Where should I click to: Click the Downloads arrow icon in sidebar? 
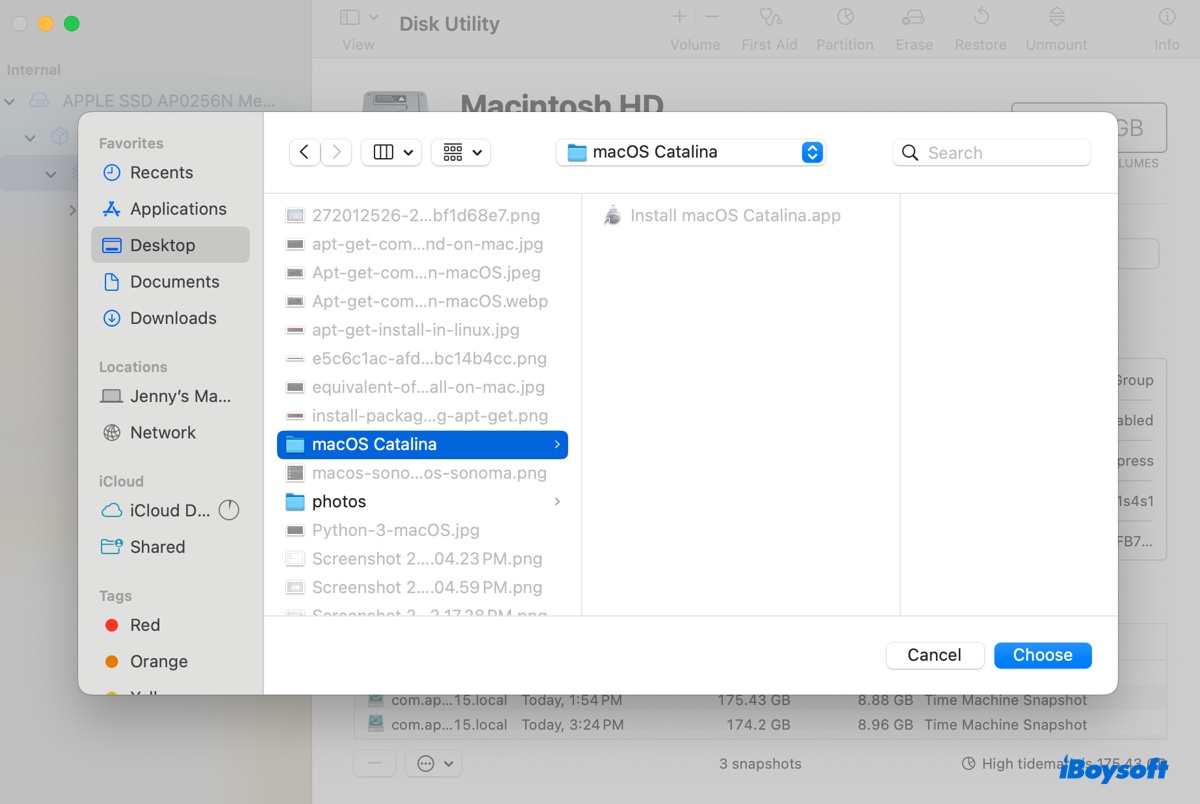click(x=112, y=318)
